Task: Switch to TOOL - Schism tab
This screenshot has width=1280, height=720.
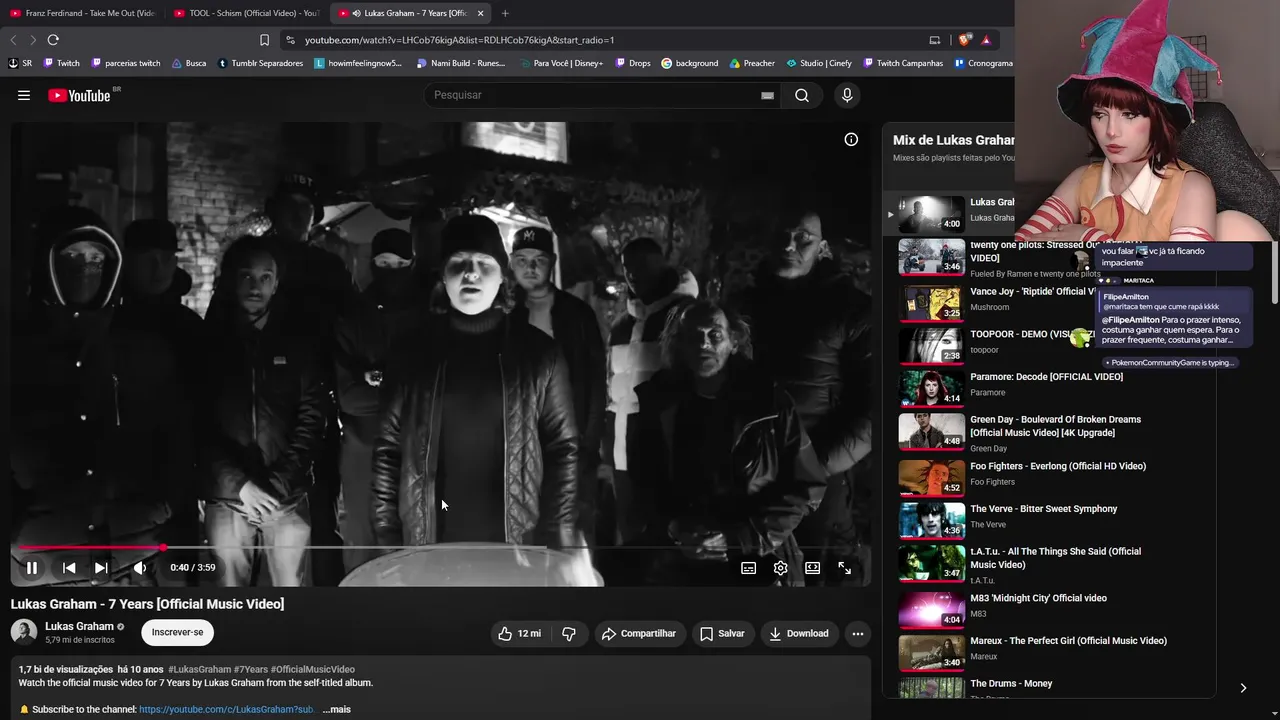Action: point(246,13)
